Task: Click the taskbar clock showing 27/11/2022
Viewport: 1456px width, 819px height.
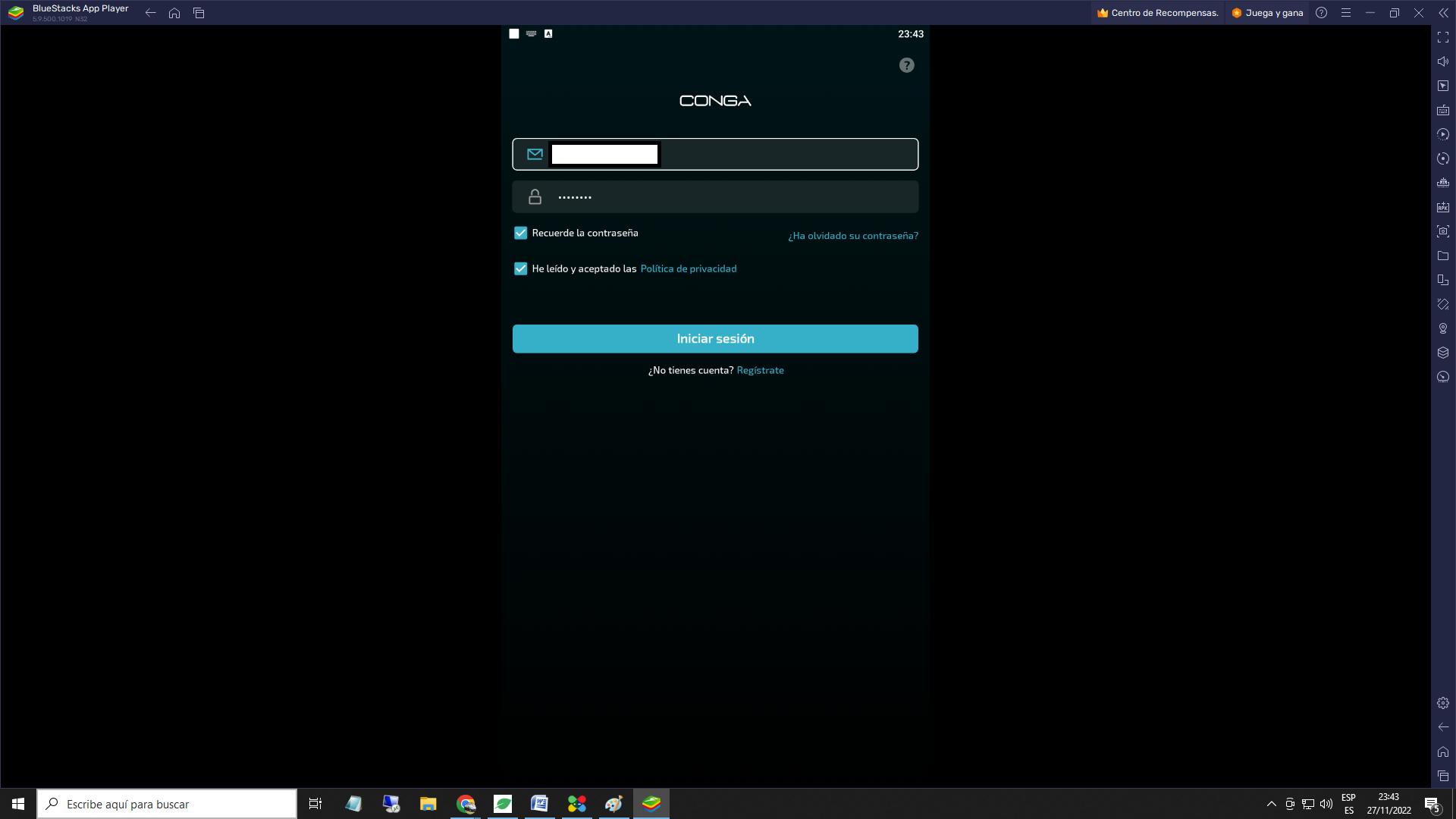Action: pos(1389,804)
